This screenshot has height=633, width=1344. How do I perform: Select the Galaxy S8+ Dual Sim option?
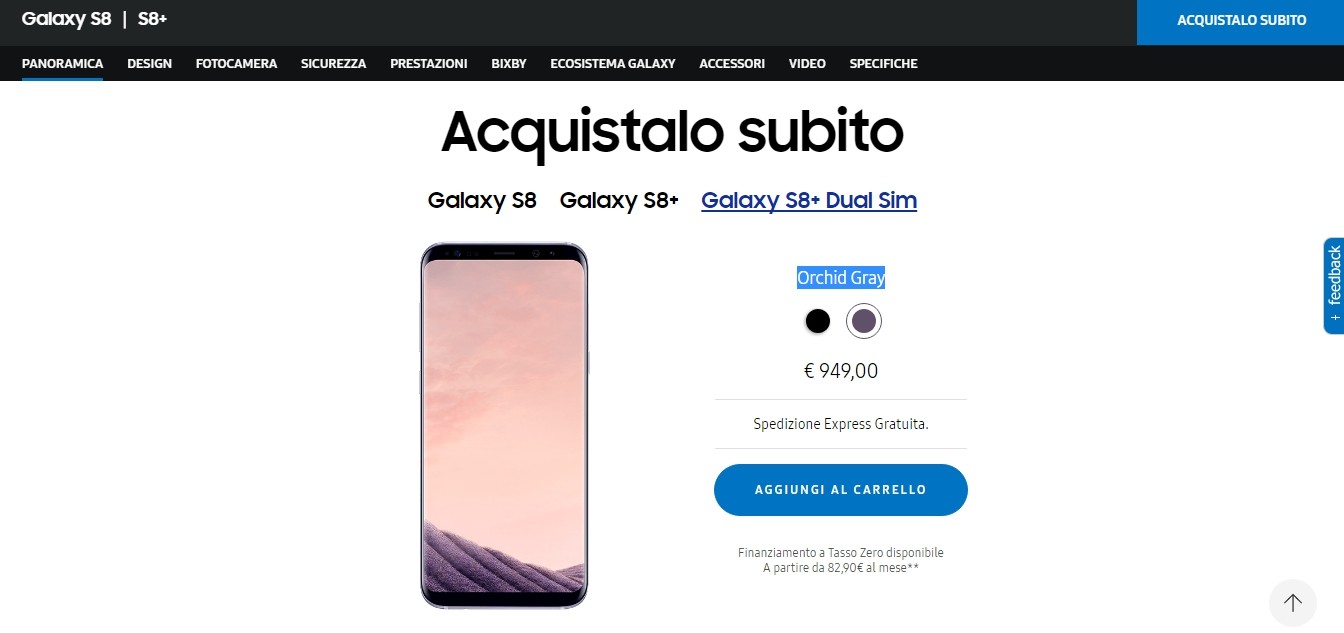(809, 200)
